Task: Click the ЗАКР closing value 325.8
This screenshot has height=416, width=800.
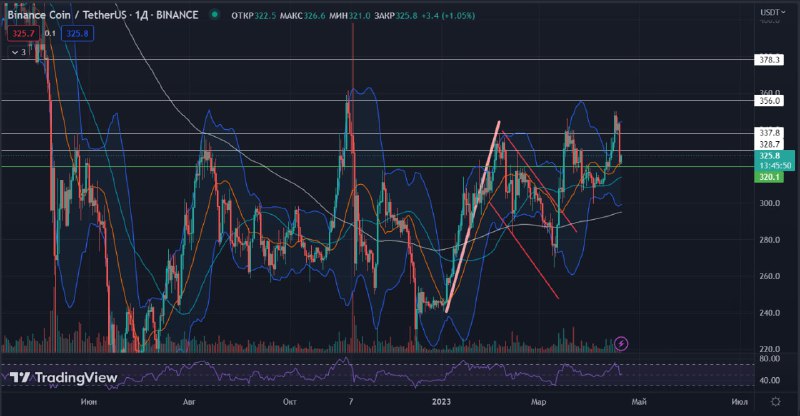Action: point(406,16)
